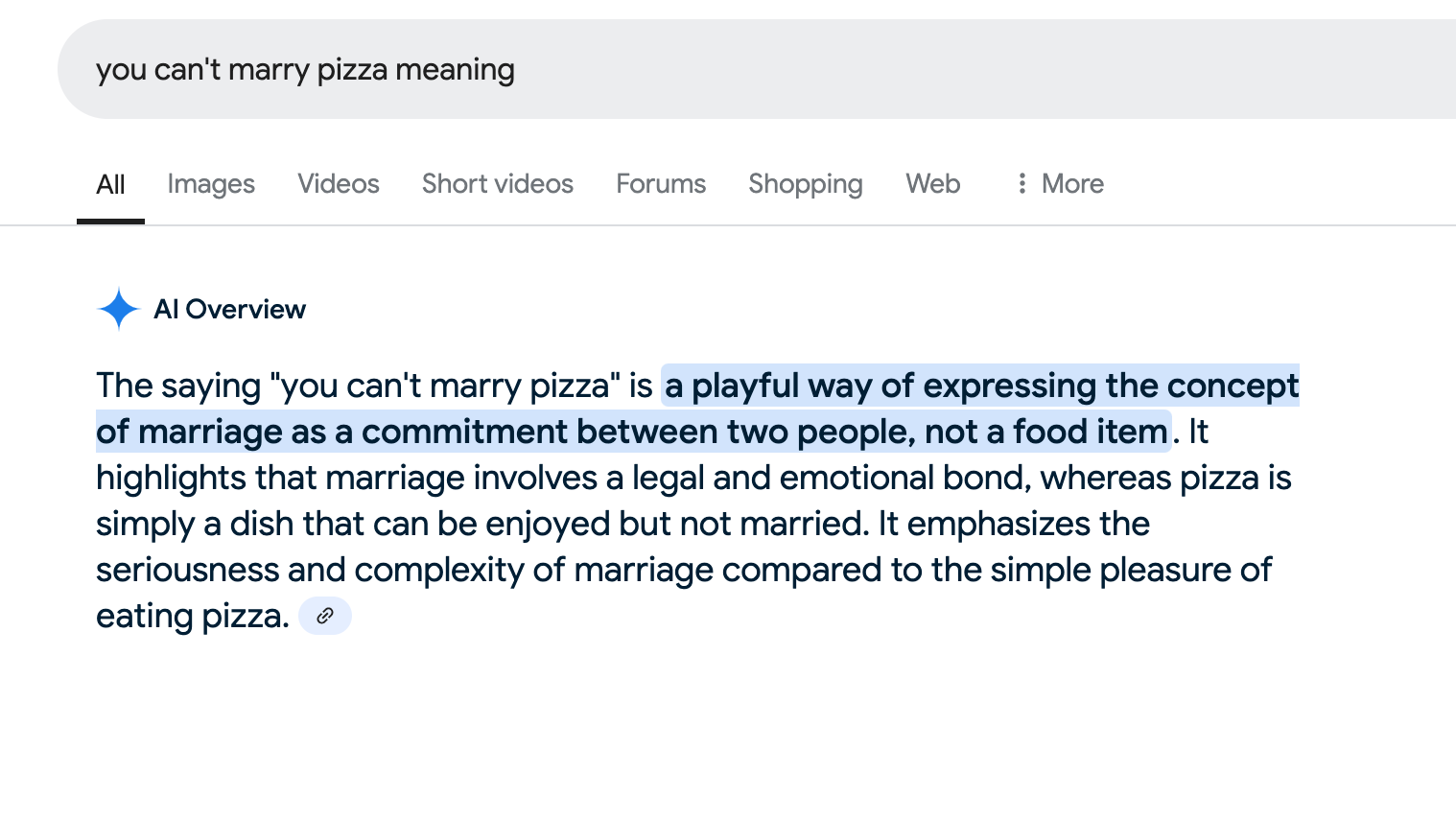Click the AI Overview heading label
Image resolution: width=1456 pixels, height=819 pixels.
click(229, 309)
